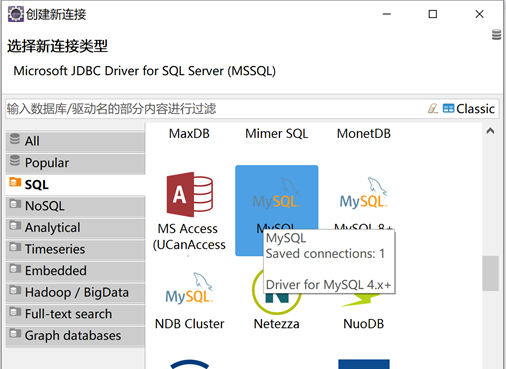The height and width of the screenshot is (369, 506).
Task: Choose the MaxDB driver entry
Action: click(189, 134)
